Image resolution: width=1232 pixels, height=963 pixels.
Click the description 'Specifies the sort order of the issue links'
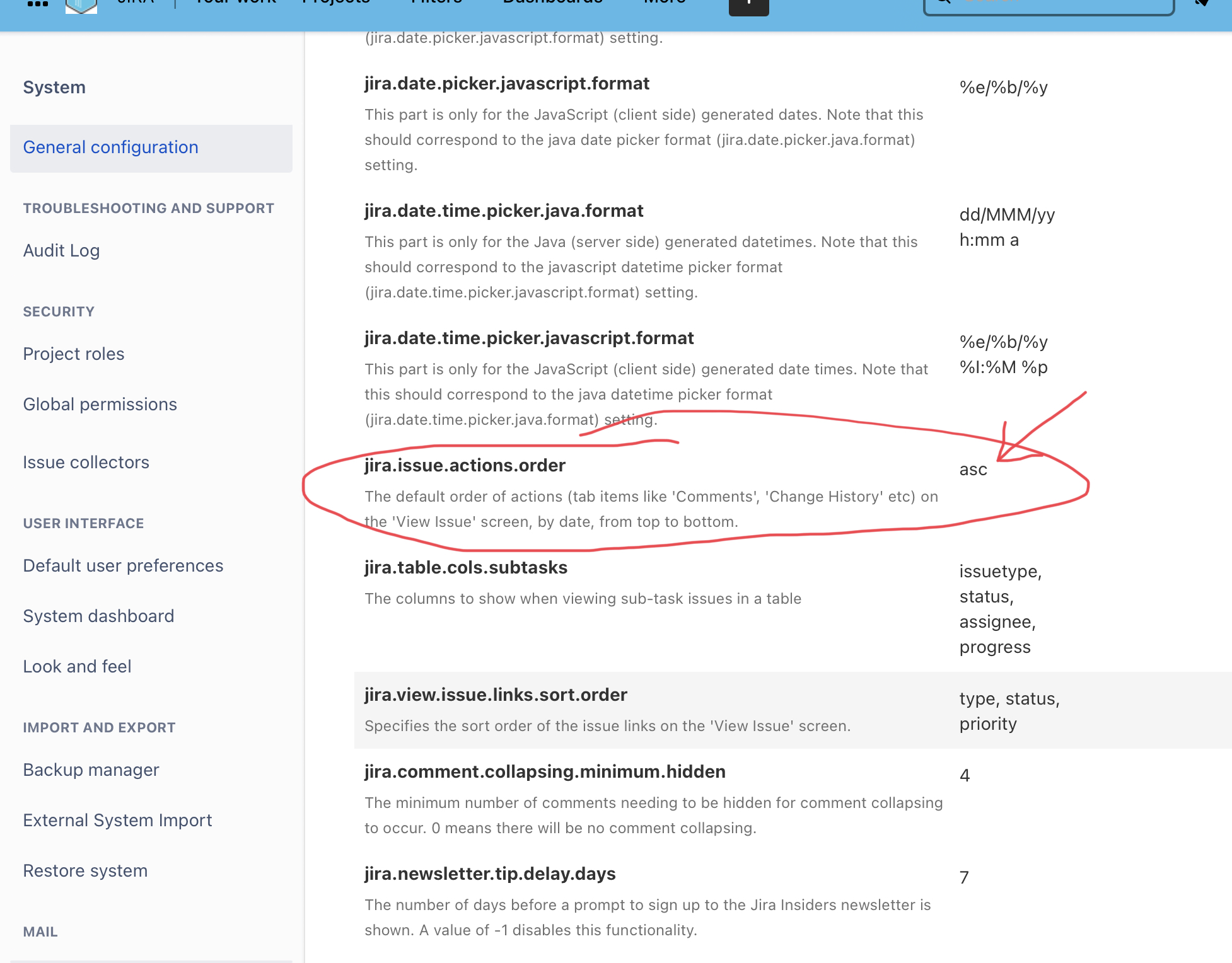tap(608, 726)
